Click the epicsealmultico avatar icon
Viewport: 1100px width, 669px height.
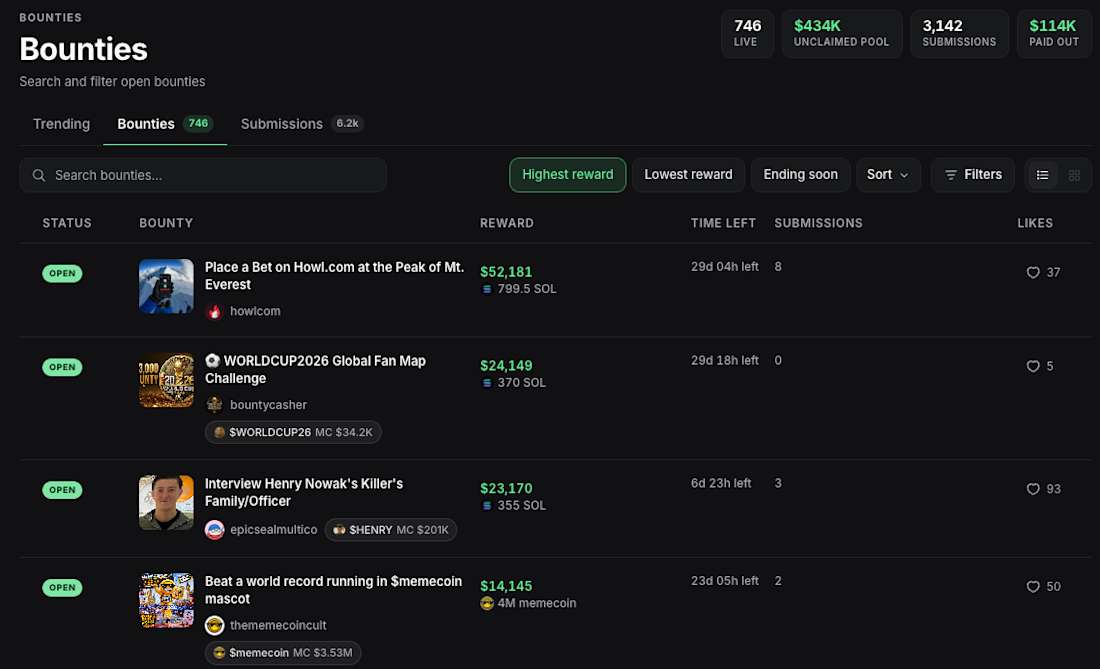[215, 529]
